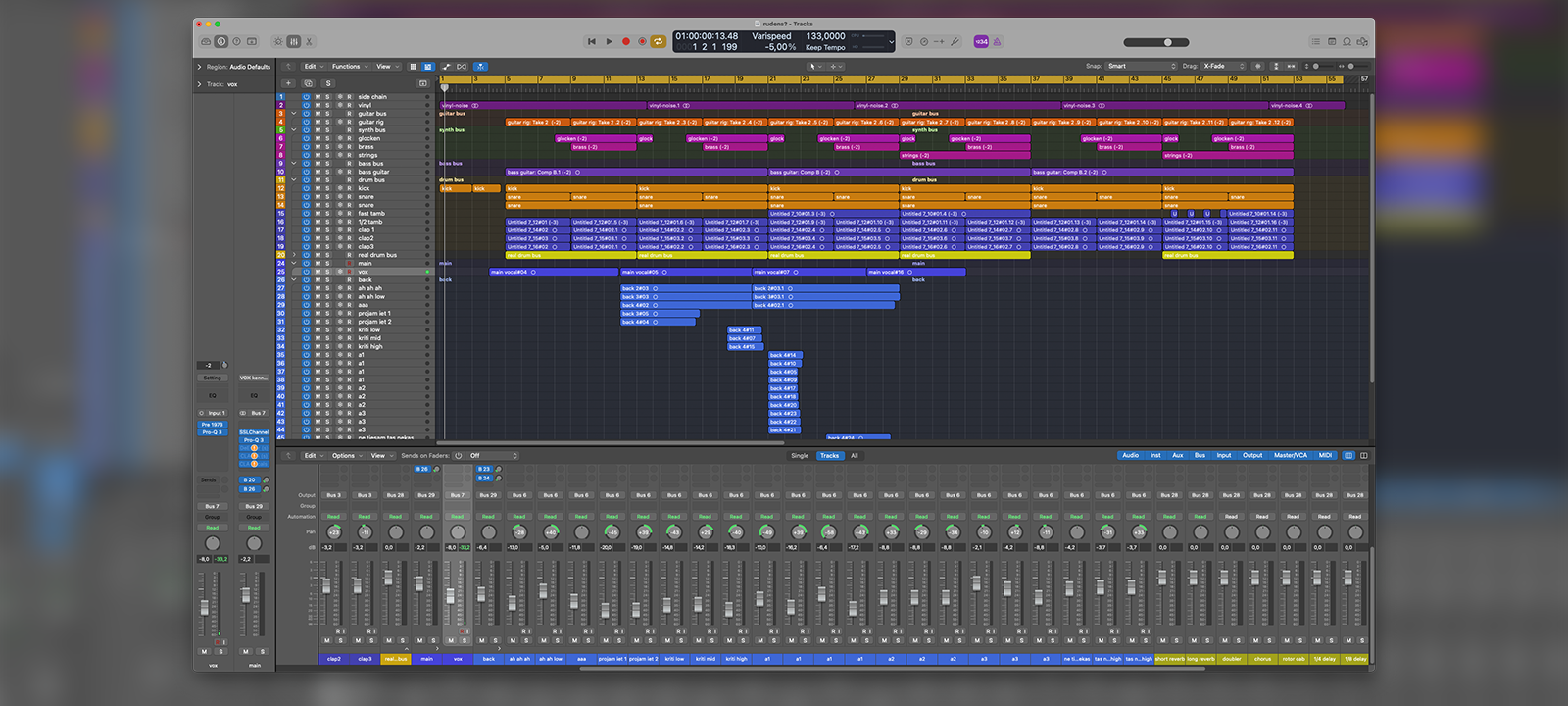Viewport: 1568px width, 706px height.
Task: Toggle Cycle mode in the transport bar
Action: pos(659,42)
